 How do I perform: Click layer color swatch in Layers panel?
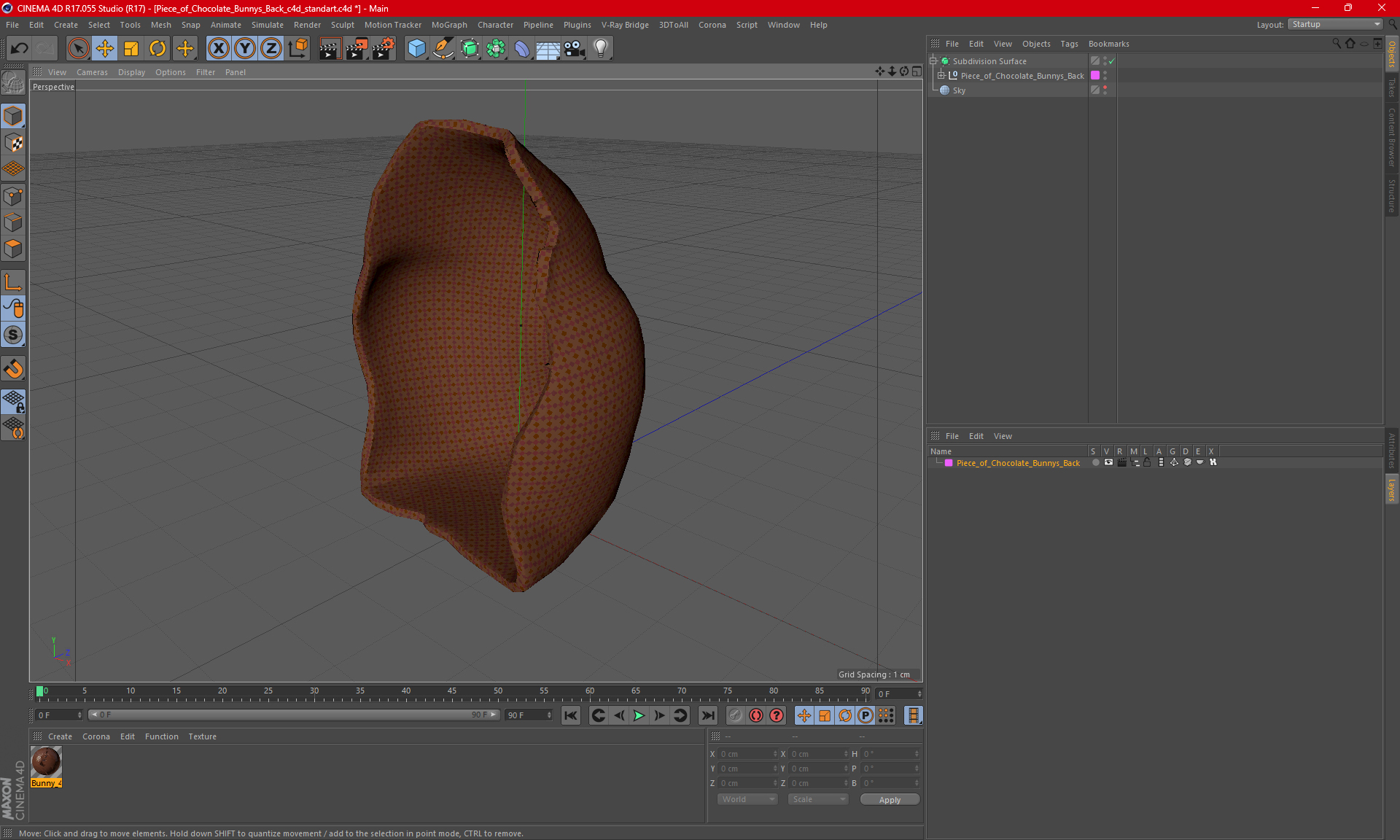949,463
